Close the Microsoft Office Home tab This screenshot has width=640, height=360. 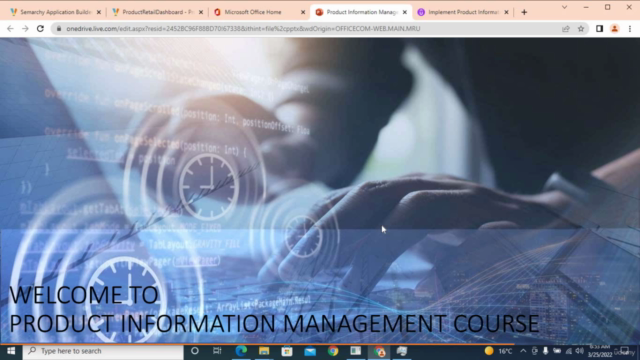coord(303,12)
